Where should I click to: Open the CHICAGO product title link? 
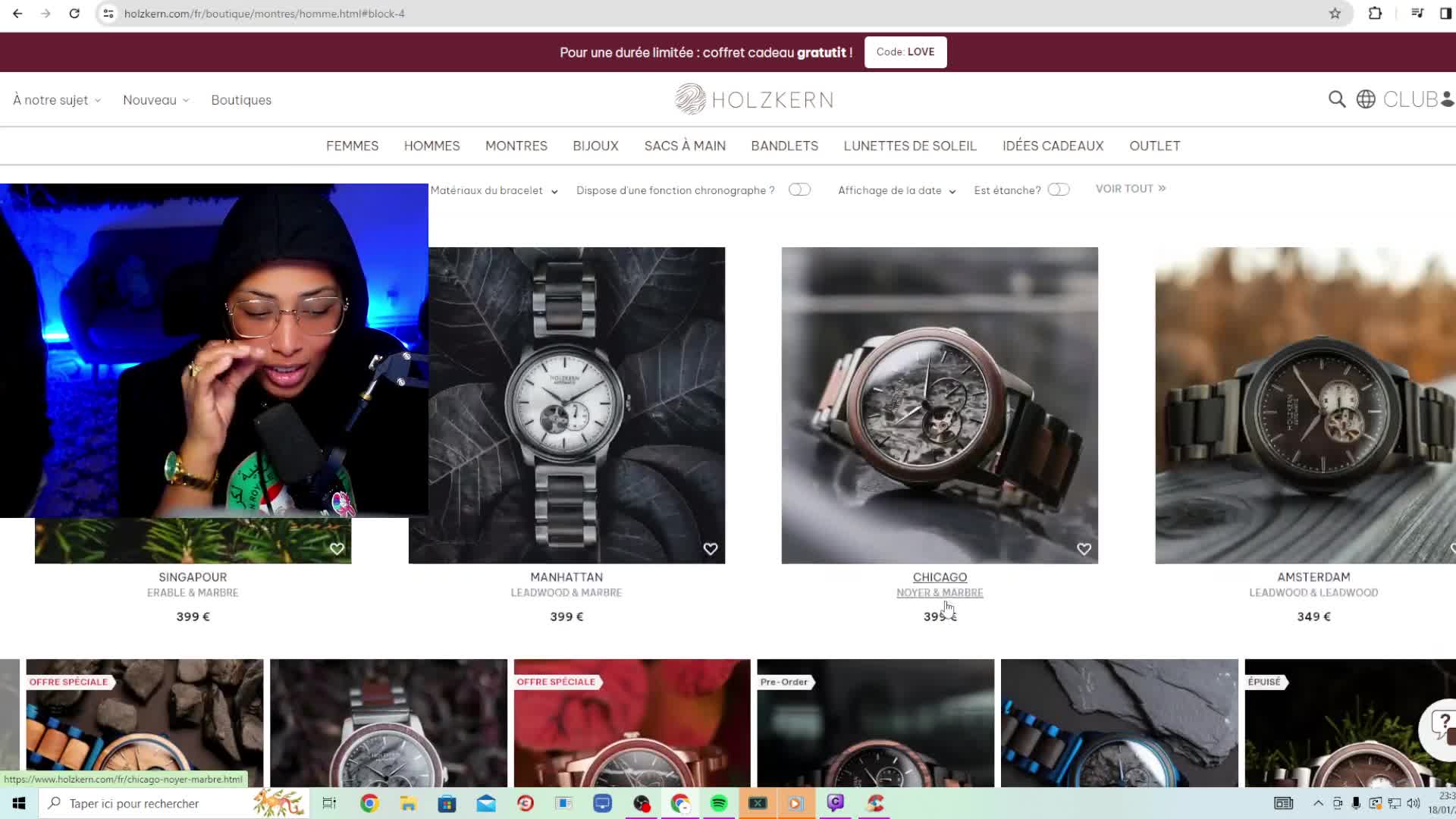coord(940,577)
